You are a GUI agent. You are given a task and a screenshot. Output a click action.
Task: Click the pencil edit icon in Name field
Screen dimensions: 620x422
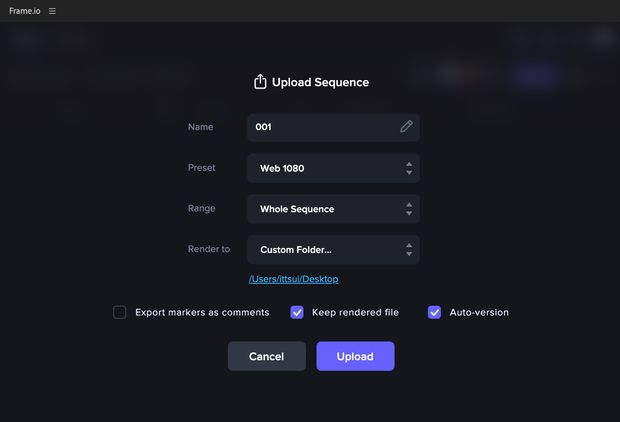406,127
